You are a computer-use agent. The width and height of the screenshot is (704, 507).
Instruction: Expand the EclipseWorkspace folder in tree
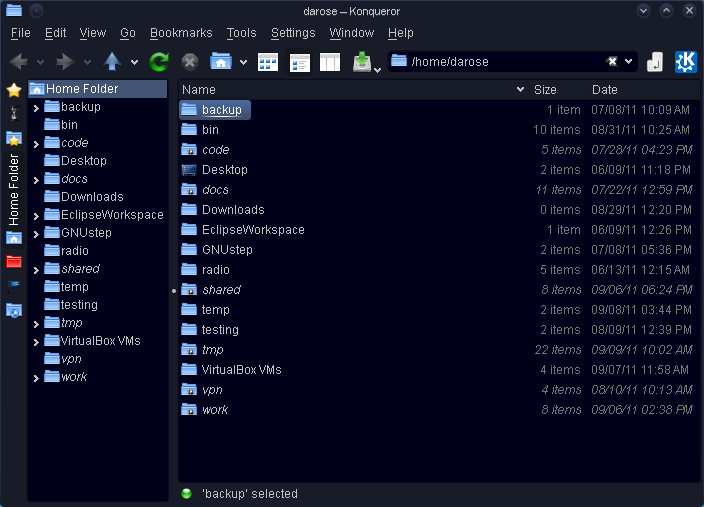[36, 216]
